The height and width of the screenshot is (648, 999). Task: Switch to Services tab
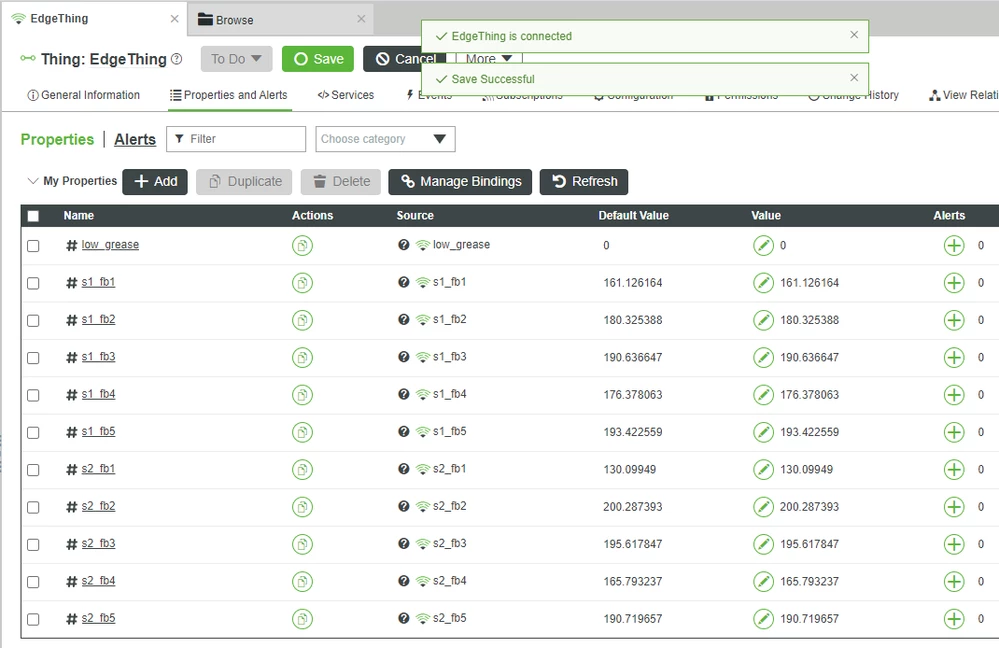click(346, 95)
